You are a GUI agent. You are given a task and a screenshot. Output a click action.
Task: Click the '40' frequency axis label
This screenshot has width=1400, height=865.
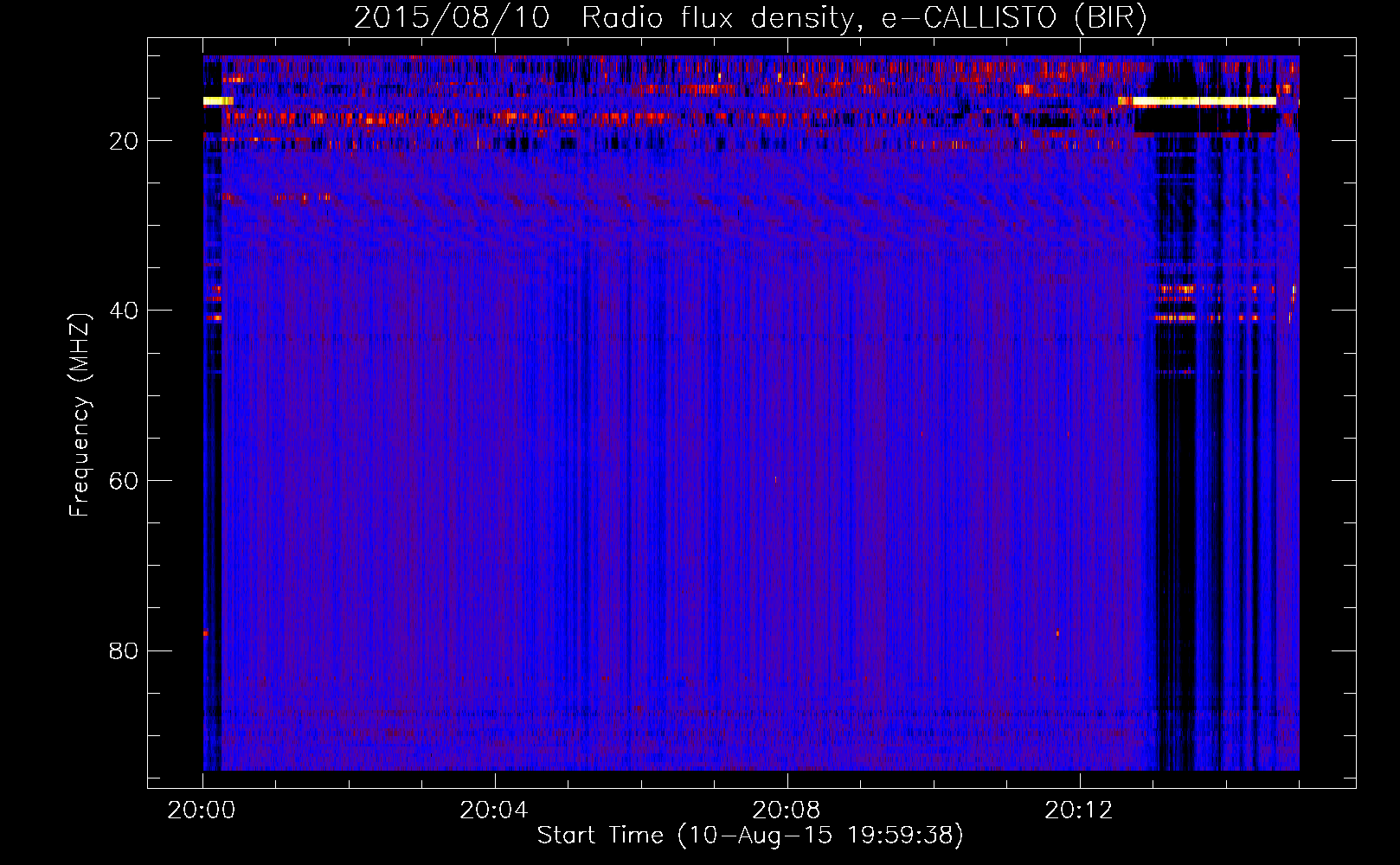(124, 311)
